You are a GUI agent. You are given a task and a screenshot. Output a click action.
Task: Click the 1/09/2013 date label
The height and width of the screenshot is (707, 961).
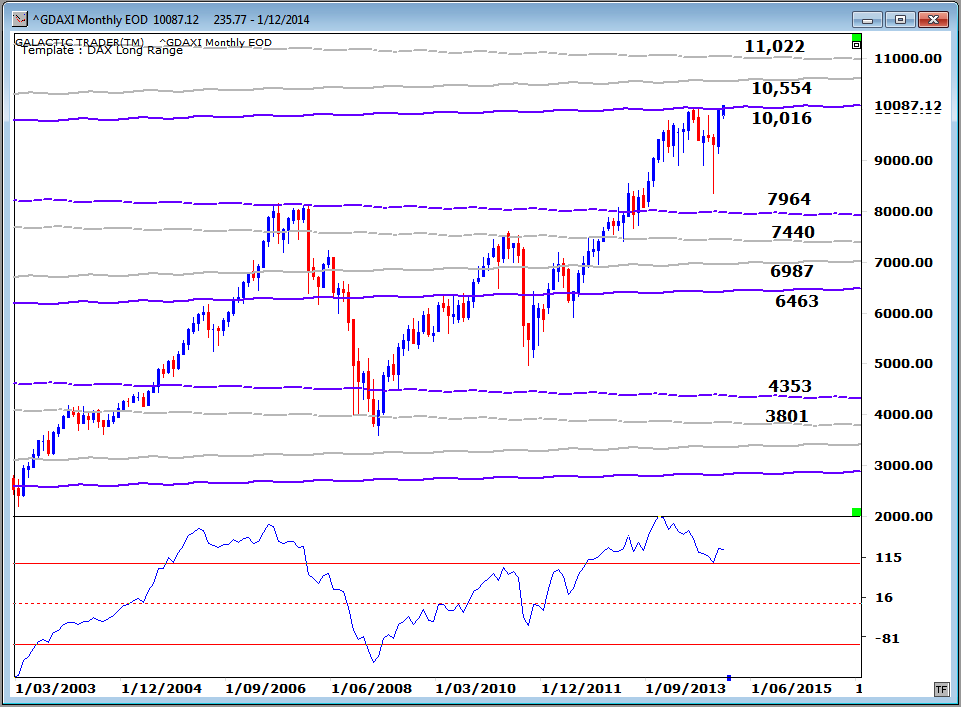point(685,689)
